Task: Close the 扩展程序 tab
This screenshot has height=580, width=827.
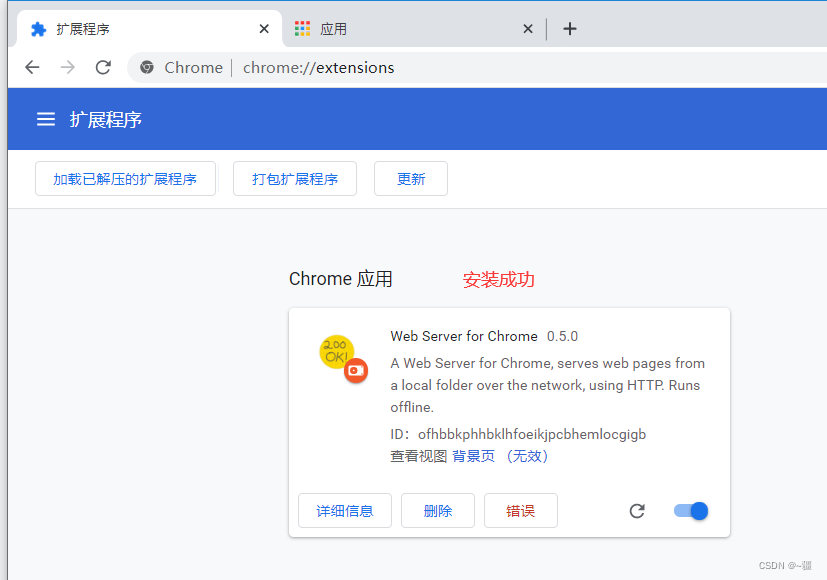Action: point(264,29)
